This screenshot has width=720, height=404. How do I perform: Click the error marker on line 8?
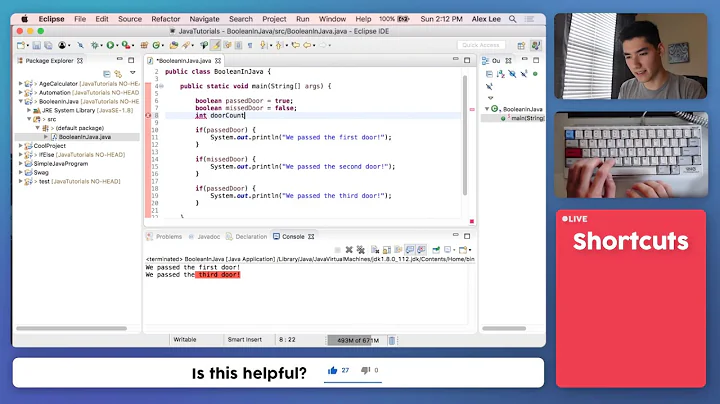(148, 115)
